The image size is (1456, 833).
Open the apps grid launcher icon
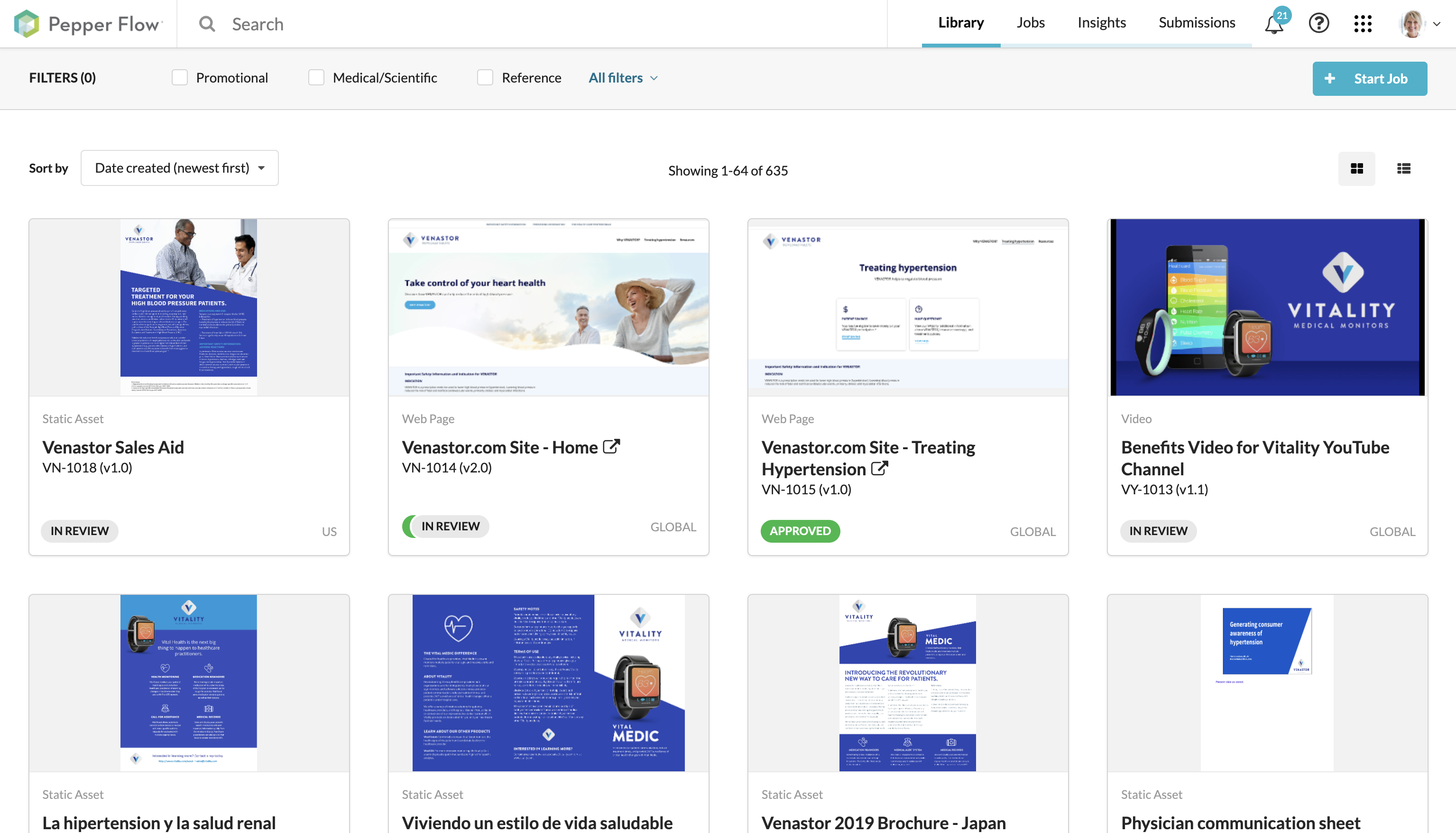1363,23
